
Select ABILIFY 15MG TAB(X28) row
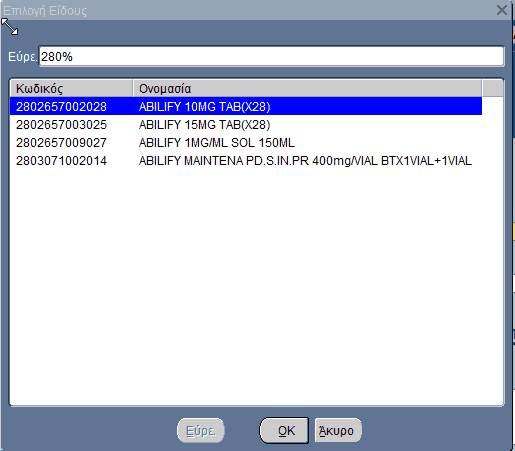(246, 124)
